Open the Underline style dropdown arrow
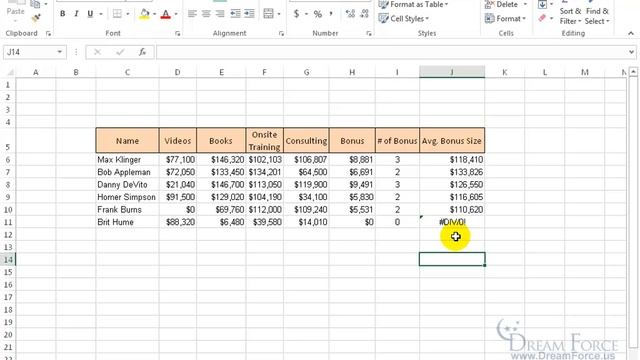The image size is (640, 360). (x=100, y=14)
